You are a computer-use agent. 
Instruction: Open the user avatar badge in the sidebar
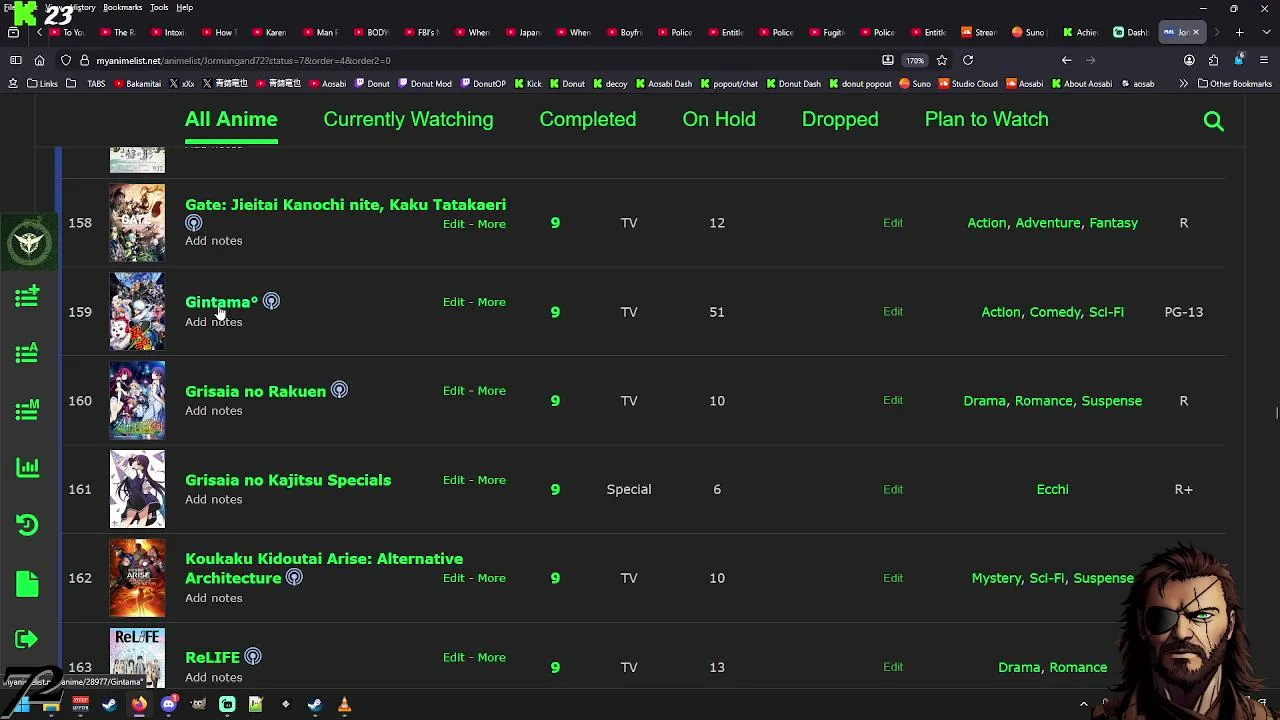(28, 243)
